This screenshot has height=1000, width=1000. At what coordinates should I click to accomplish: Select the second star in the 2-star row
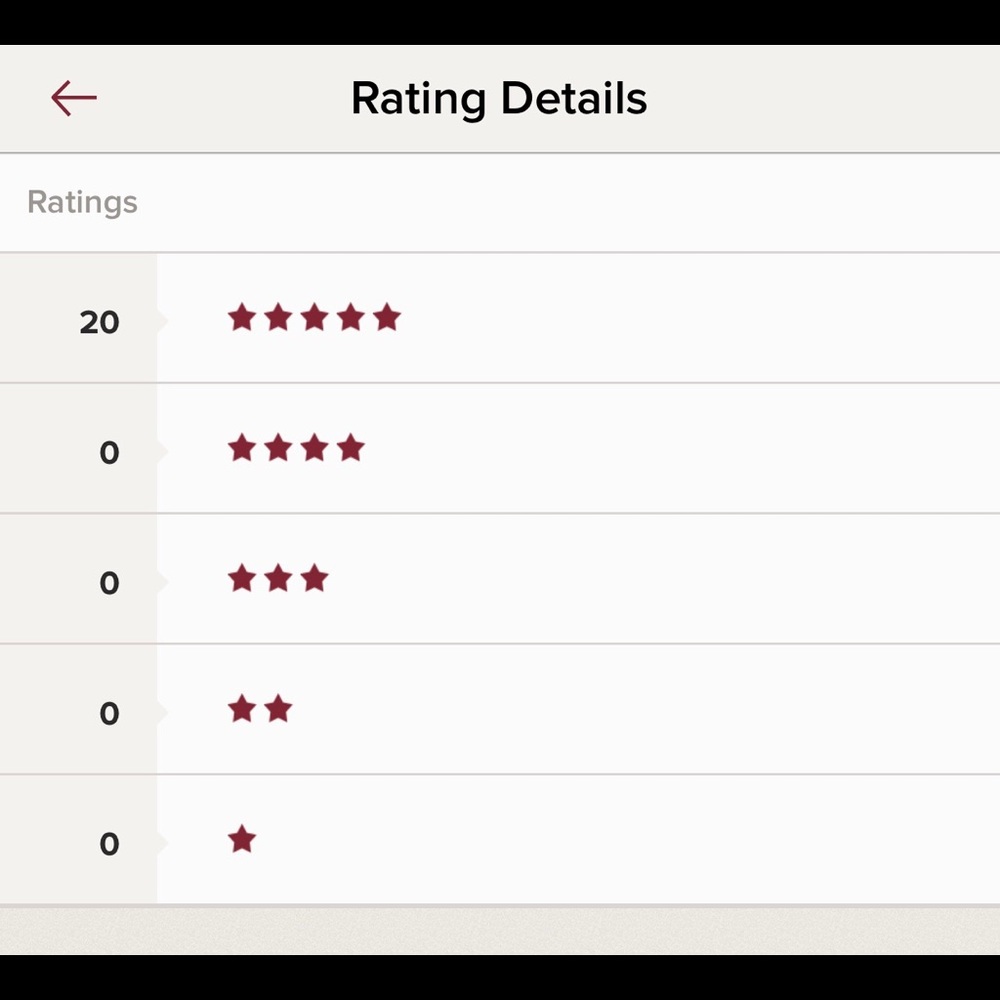pos(277,710)
